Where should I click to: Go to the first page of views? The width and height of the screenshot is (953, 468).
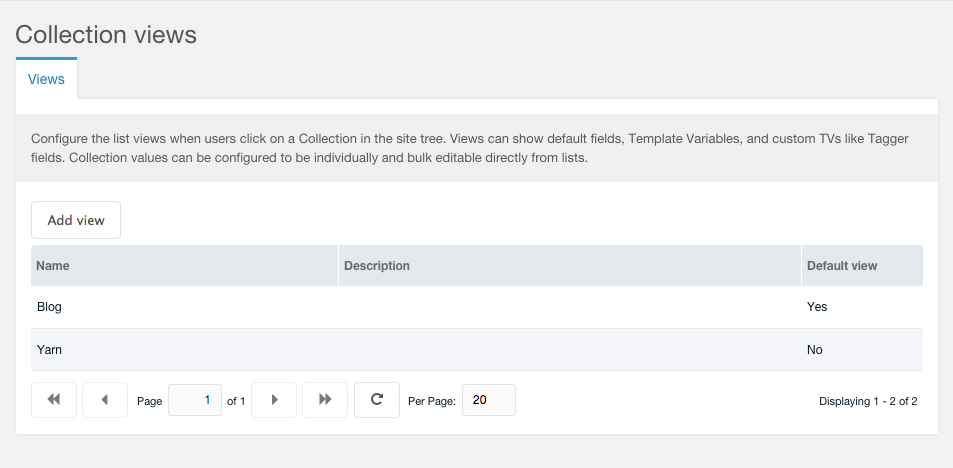(x=54, y=400)
